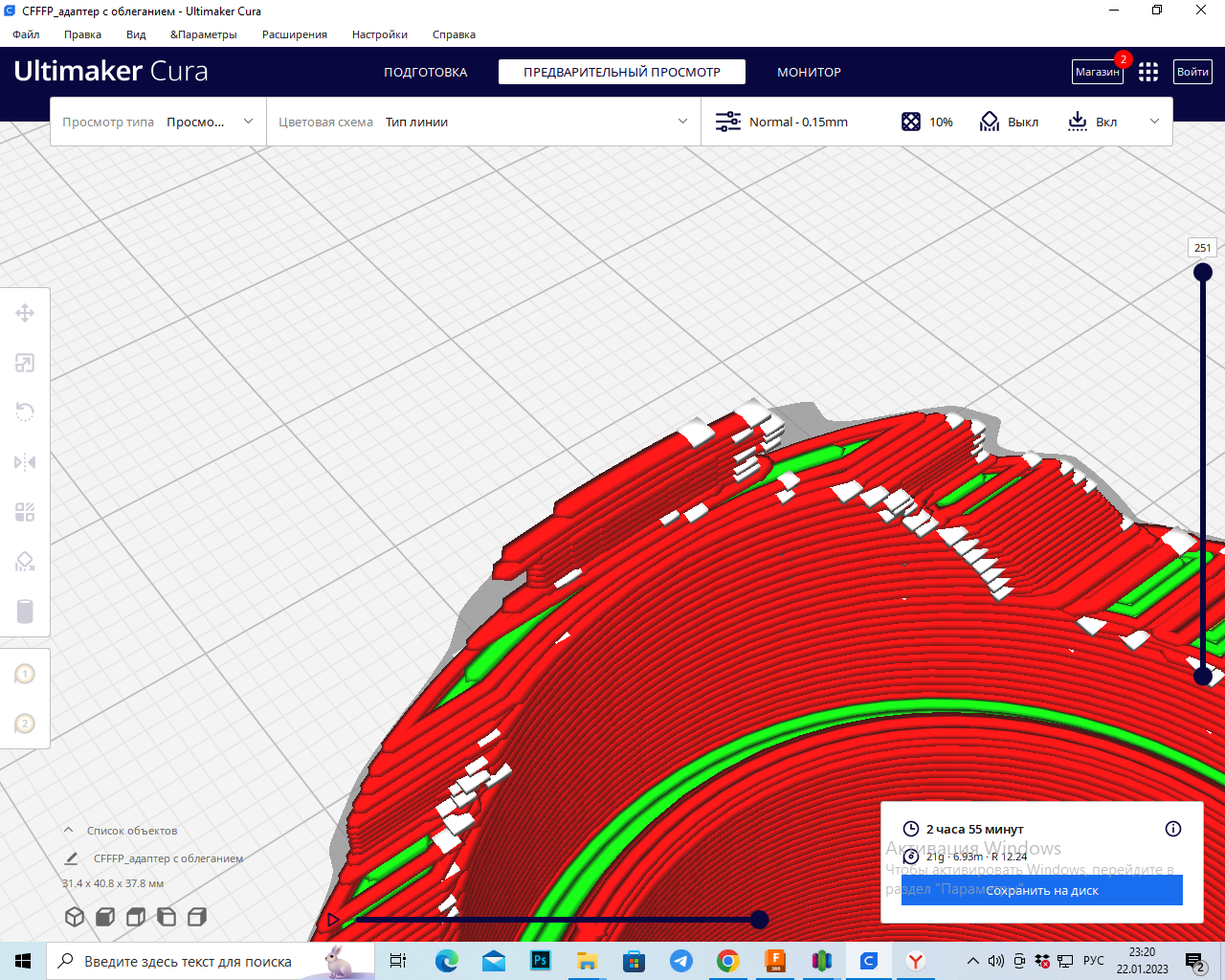Click the 3D perspective view cube icon
The width and height of the screenshot is (1225, 980).
[x=75, y=917]
